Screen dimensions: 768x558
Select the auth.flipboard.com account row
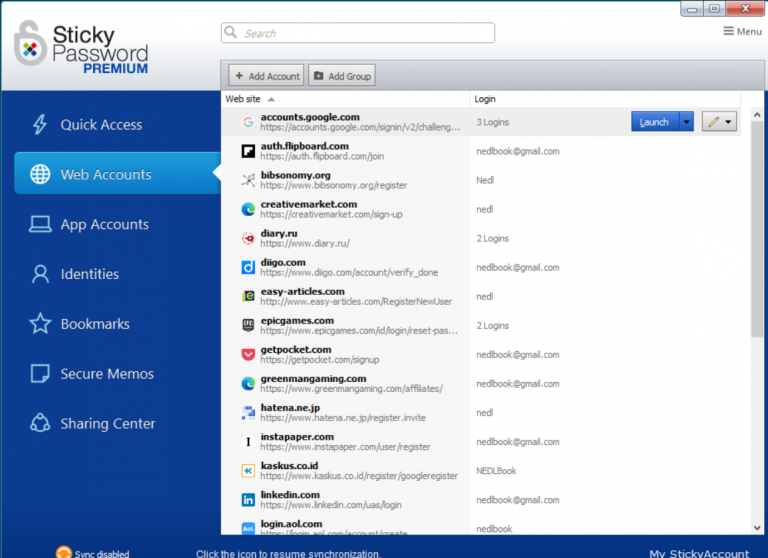pyautogui.click(x=481, y=151)
